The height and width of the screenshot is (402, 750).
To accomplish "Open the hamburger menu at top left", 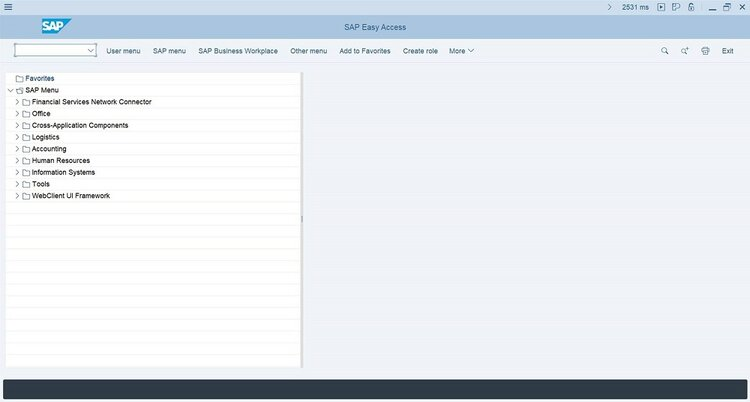I will click(x=8, y=7).
